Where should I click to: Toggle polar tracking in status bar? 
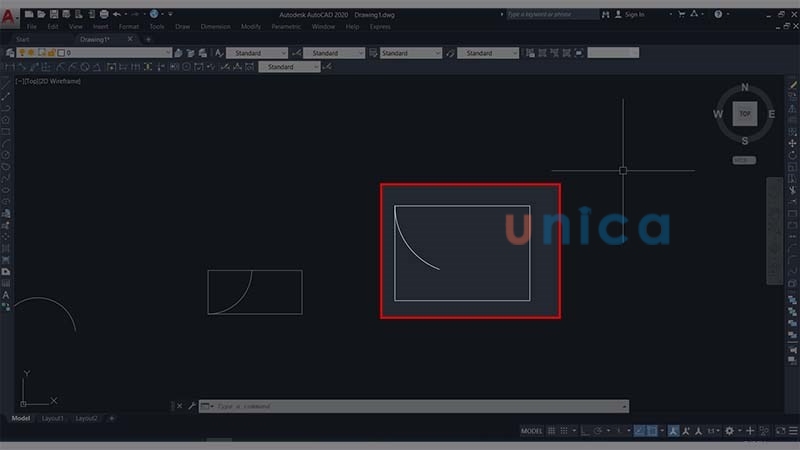597,431
